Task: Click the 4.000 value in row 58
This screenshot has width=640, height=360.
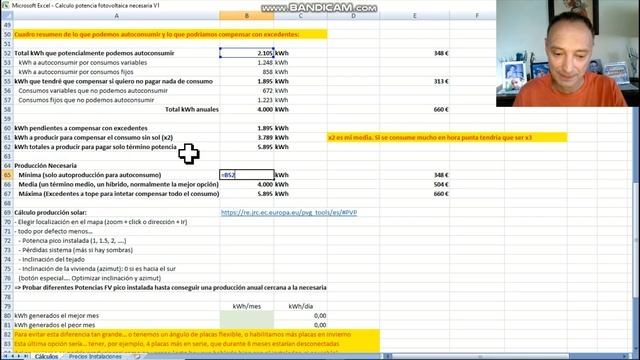Action: tap(247, 109)
